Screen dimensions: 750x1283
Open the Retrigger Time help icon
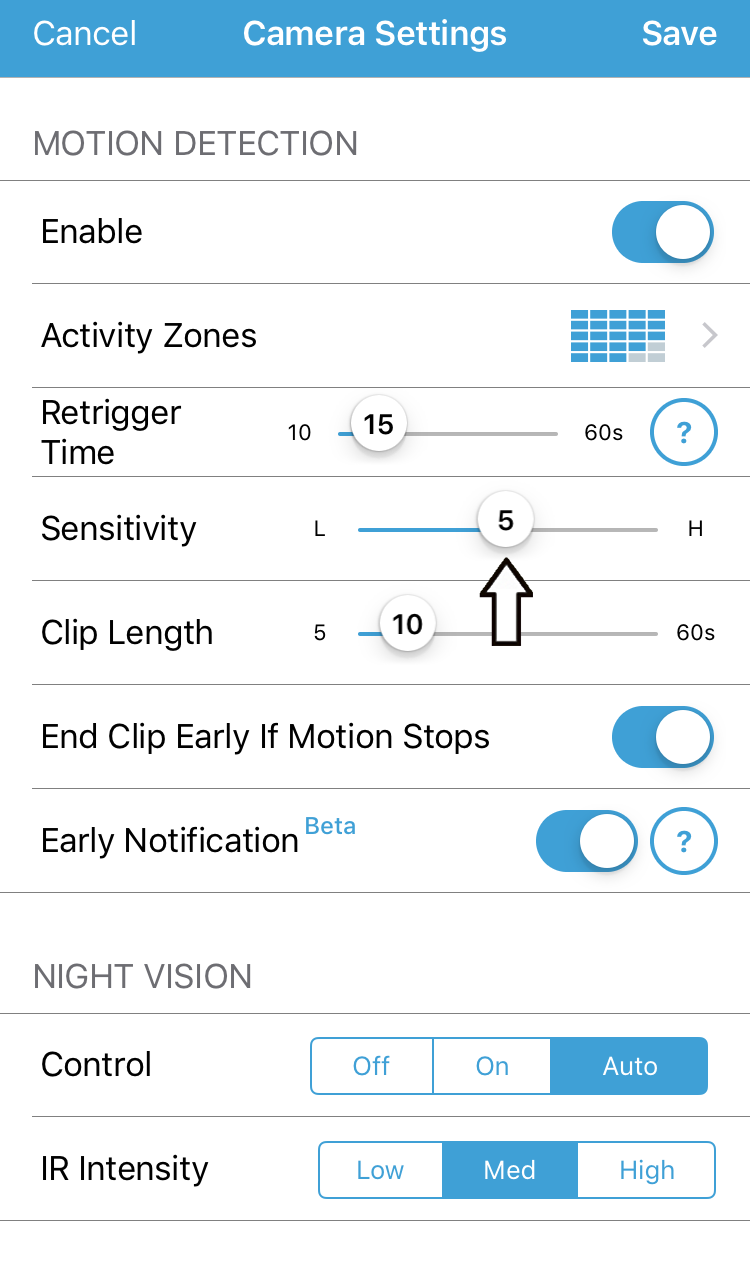(x=684, y=433)
